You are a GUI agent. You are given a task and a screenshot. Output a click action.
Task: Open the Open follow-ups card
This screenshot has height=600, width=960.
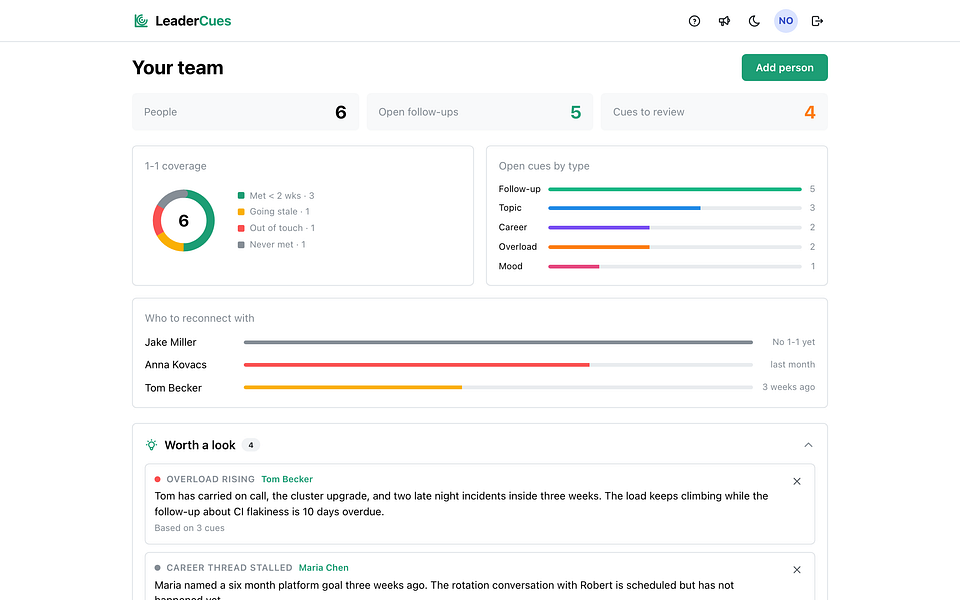tap(479, 112)
